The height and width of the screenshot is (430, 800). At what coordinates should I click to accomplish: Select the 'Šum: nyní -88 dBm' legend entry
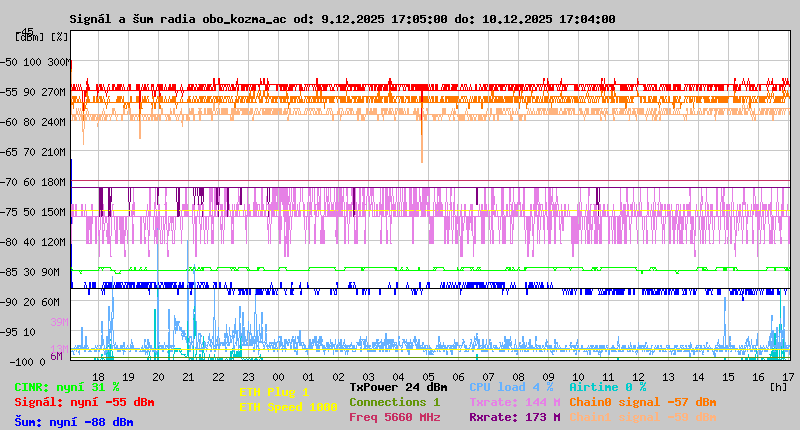point(73,422)
